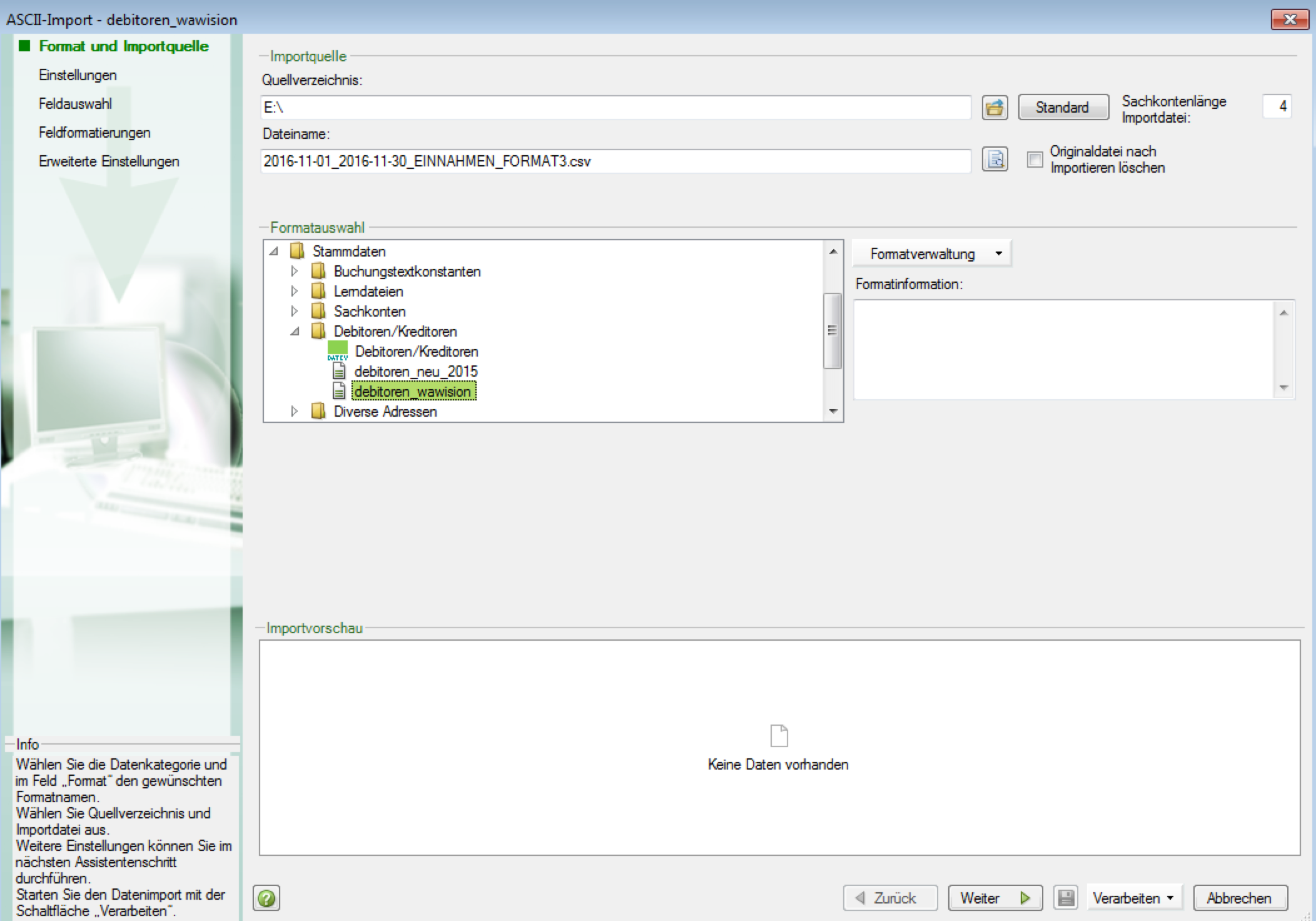
Task: Go to the Einstellungen wizard step
Action: click(78, 75)
